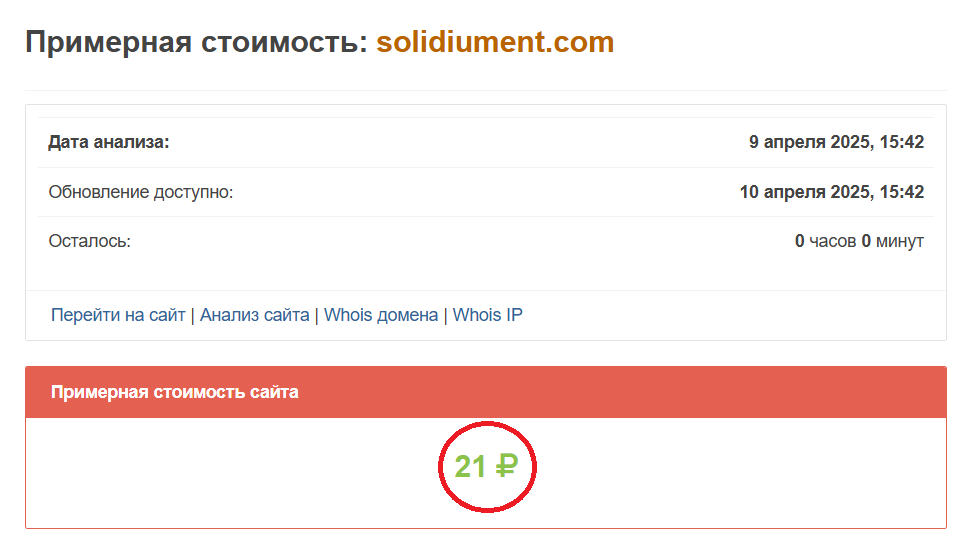Open the 'Whois домена' link
This screenshot has width=959, height=549.
click(x=381, y=315)
